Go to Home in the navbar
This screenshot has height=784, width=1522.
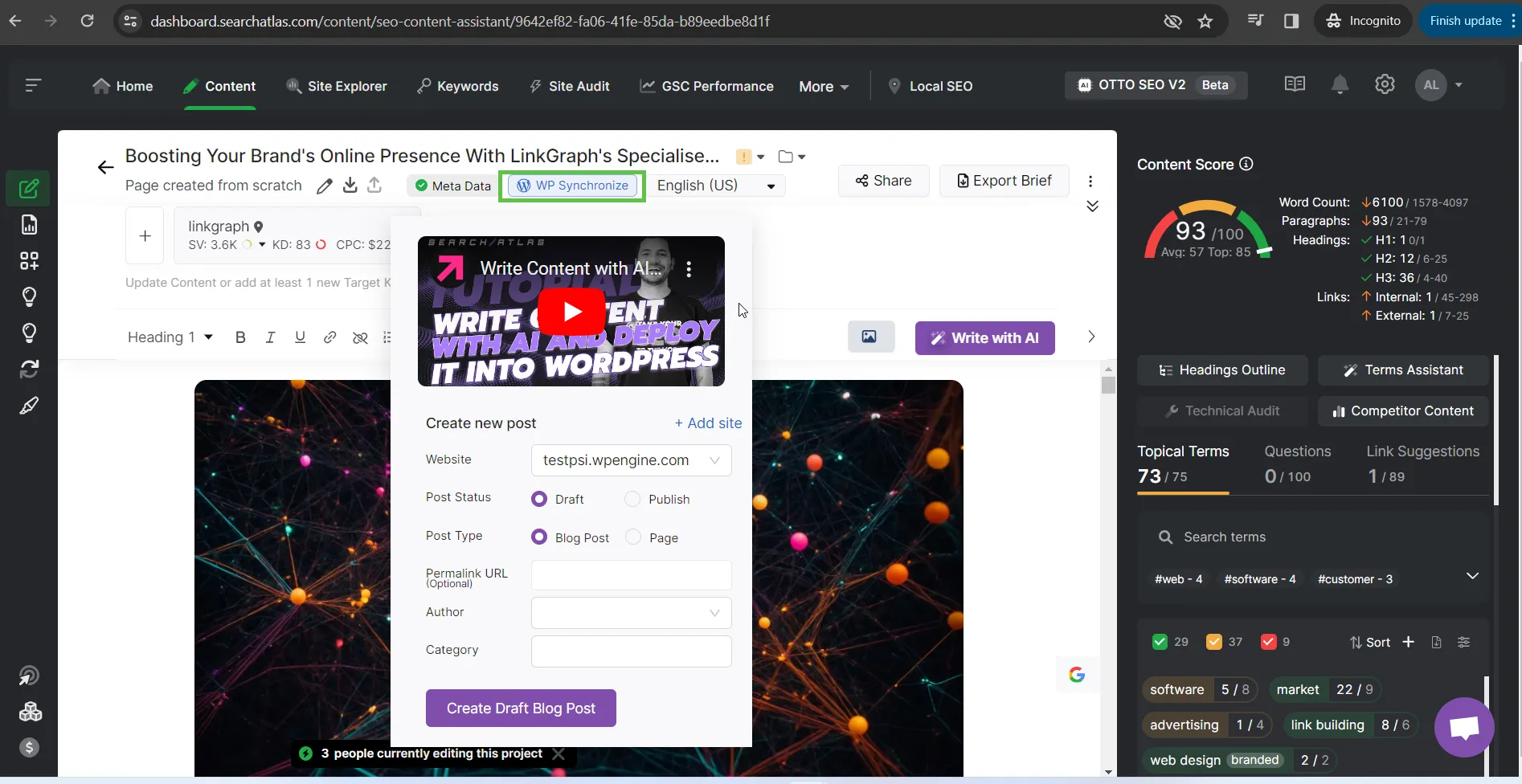pos(123,86)
